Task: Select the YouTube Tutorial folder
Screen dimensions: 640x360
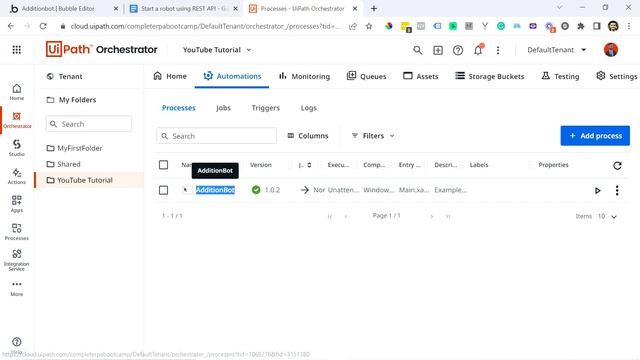Action: click(x=89, y=180)
